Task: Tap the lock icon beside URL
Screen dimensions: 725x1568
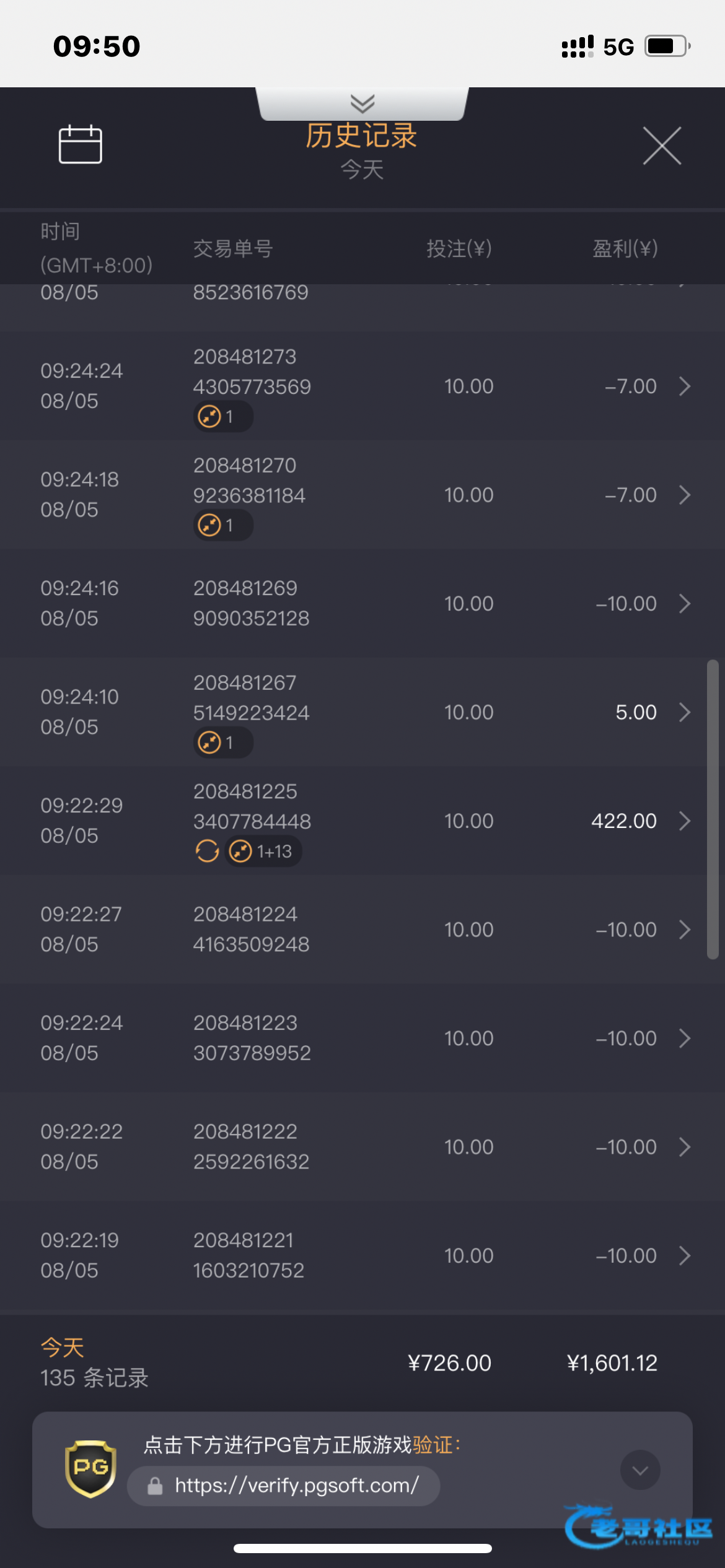Action: [155, 1485]
